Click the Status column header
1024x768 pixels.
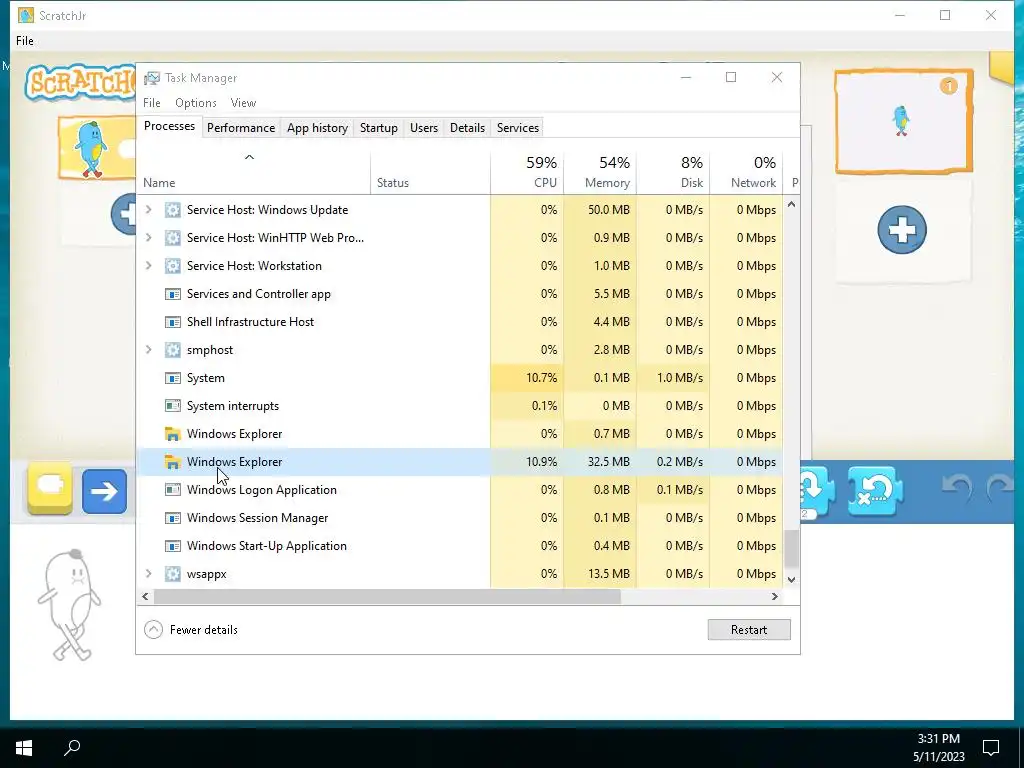click(x=430, y=173)
